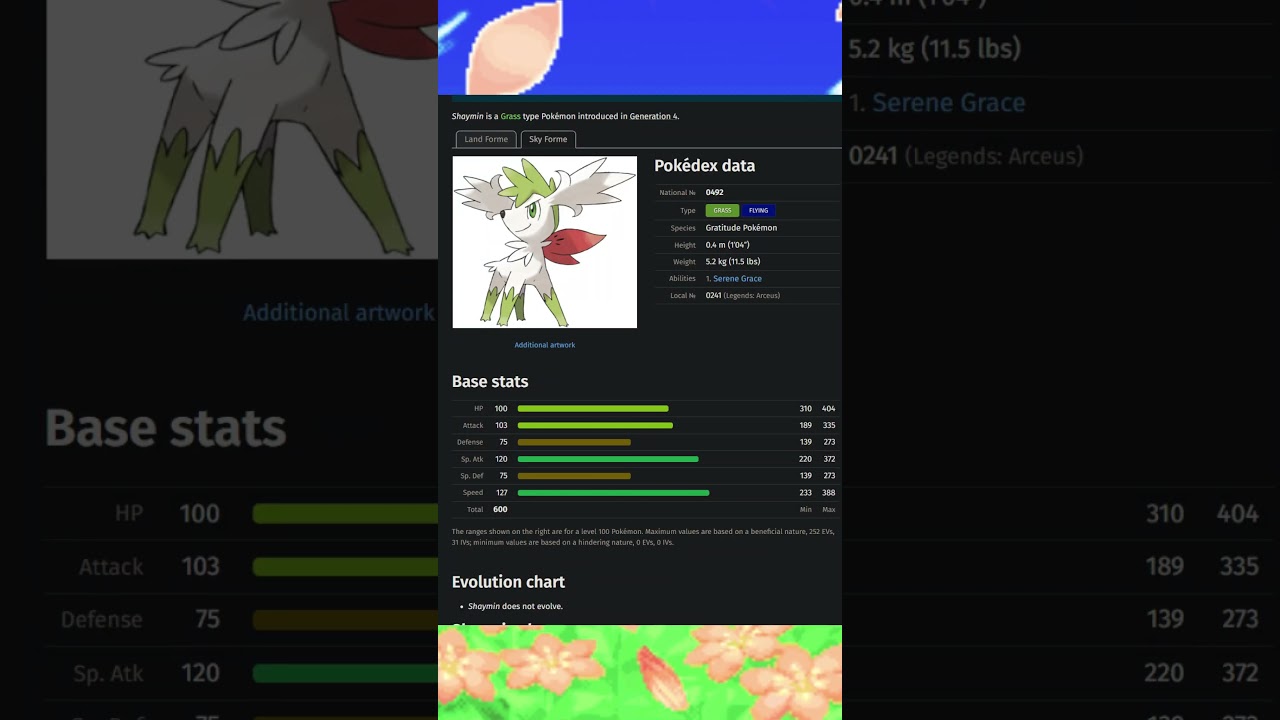The image size is (1280, 720).
Task: Click large background '5.2 kg (11.5 lbs)' text
Action: [x=935, y=49]
